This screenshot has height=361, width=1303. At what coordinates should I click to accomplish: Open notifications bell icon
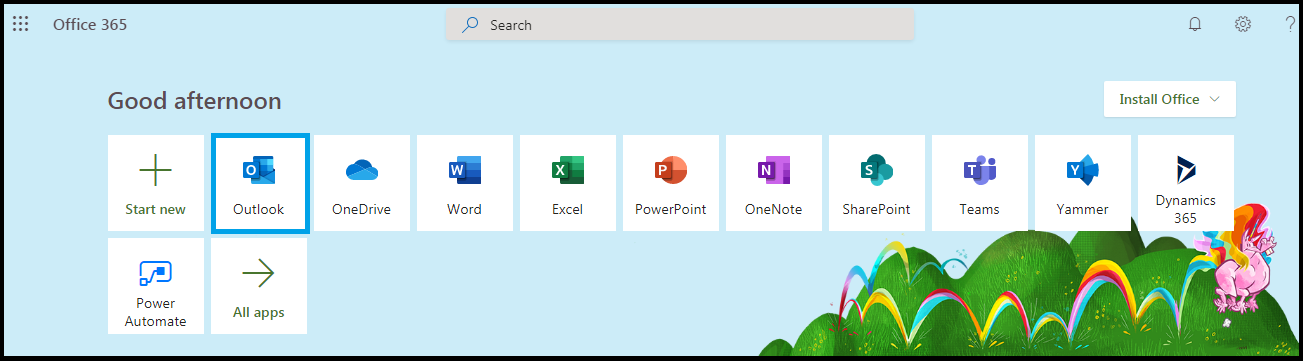(1194, 24)
